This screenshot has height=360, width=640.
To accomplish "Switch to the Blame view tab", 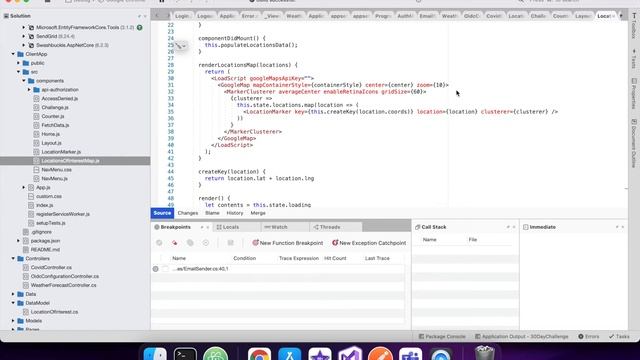I will (212, 213).
